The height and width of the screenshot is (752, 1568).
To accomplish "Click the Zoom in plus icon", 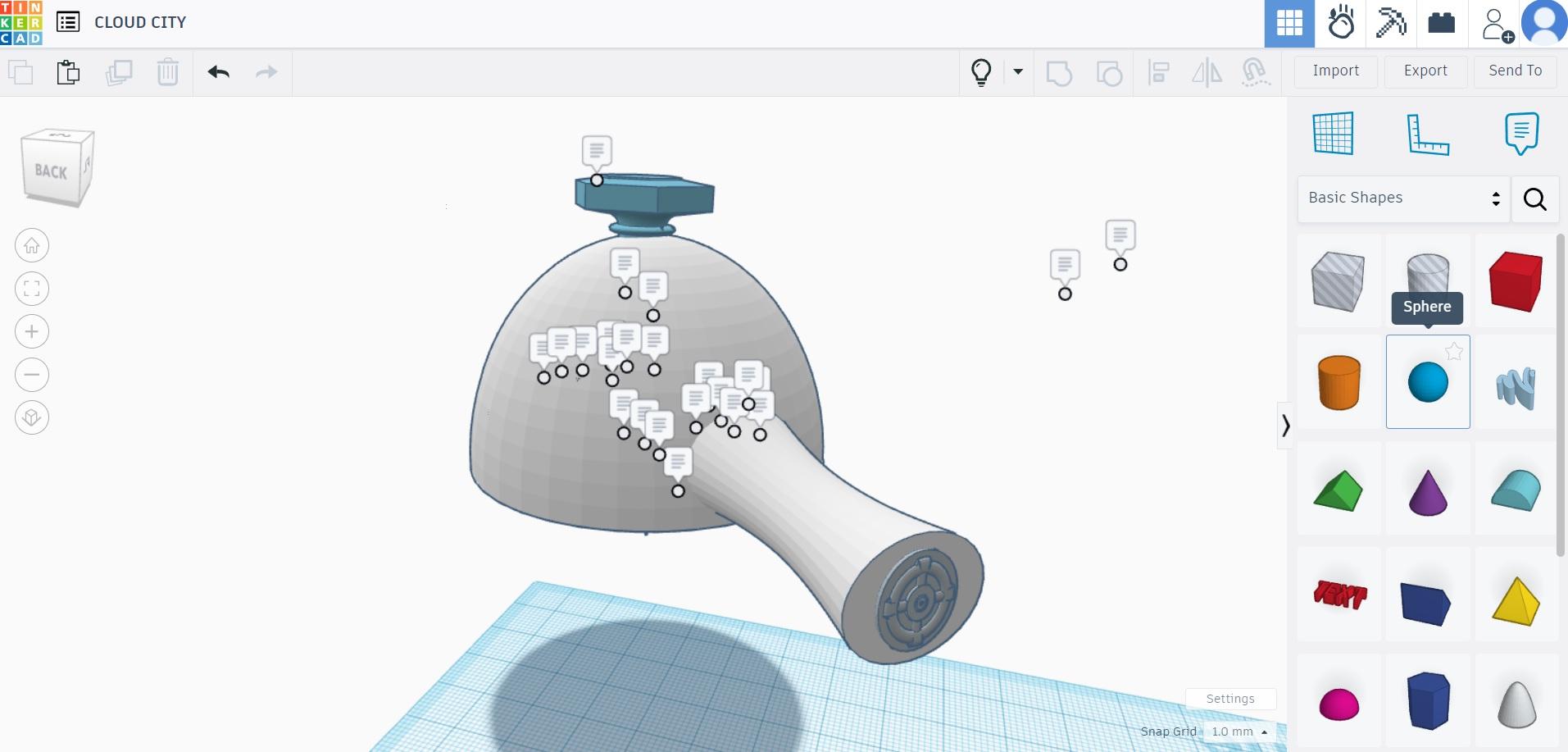I will click(32, 331).
